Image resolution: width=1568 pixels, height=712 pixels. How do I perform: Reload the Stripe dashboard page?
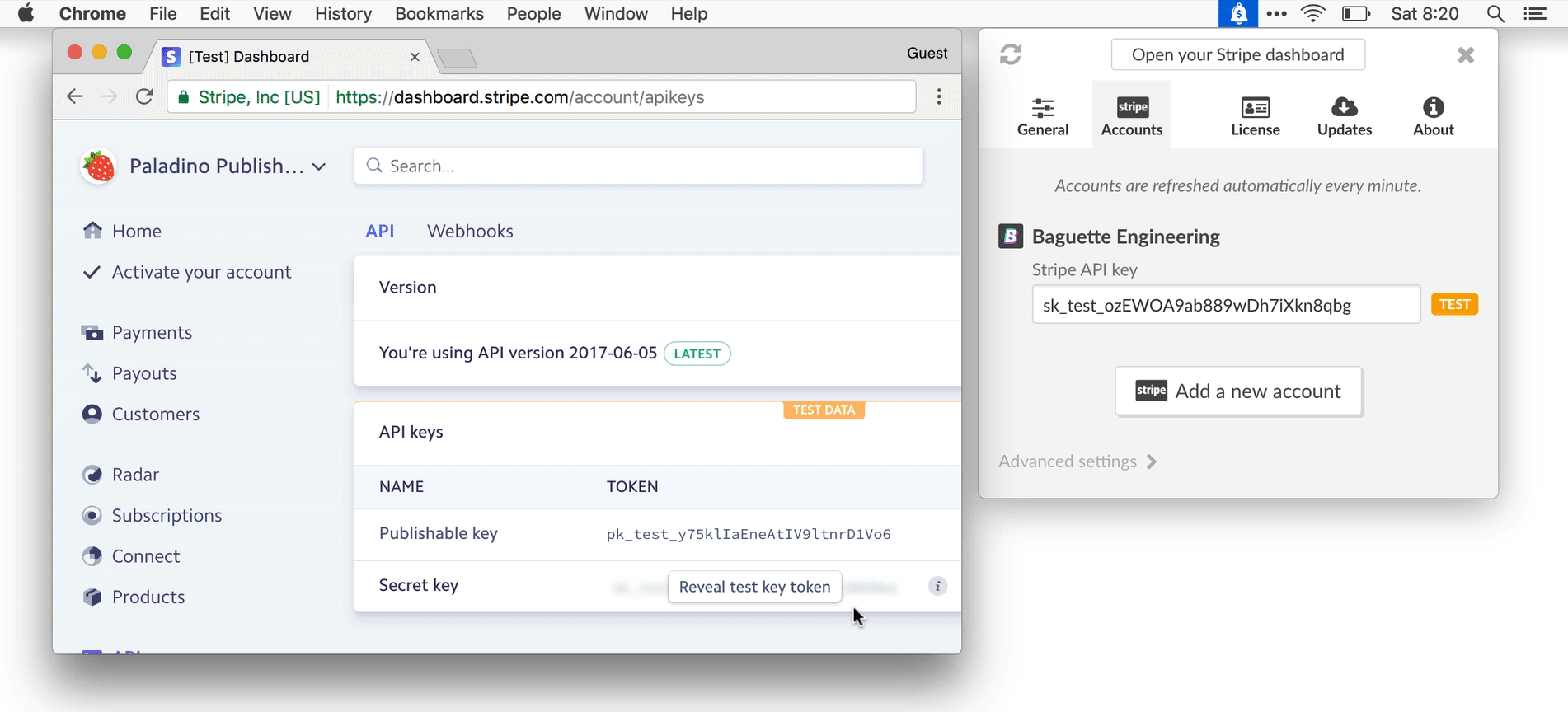point(144,96)
